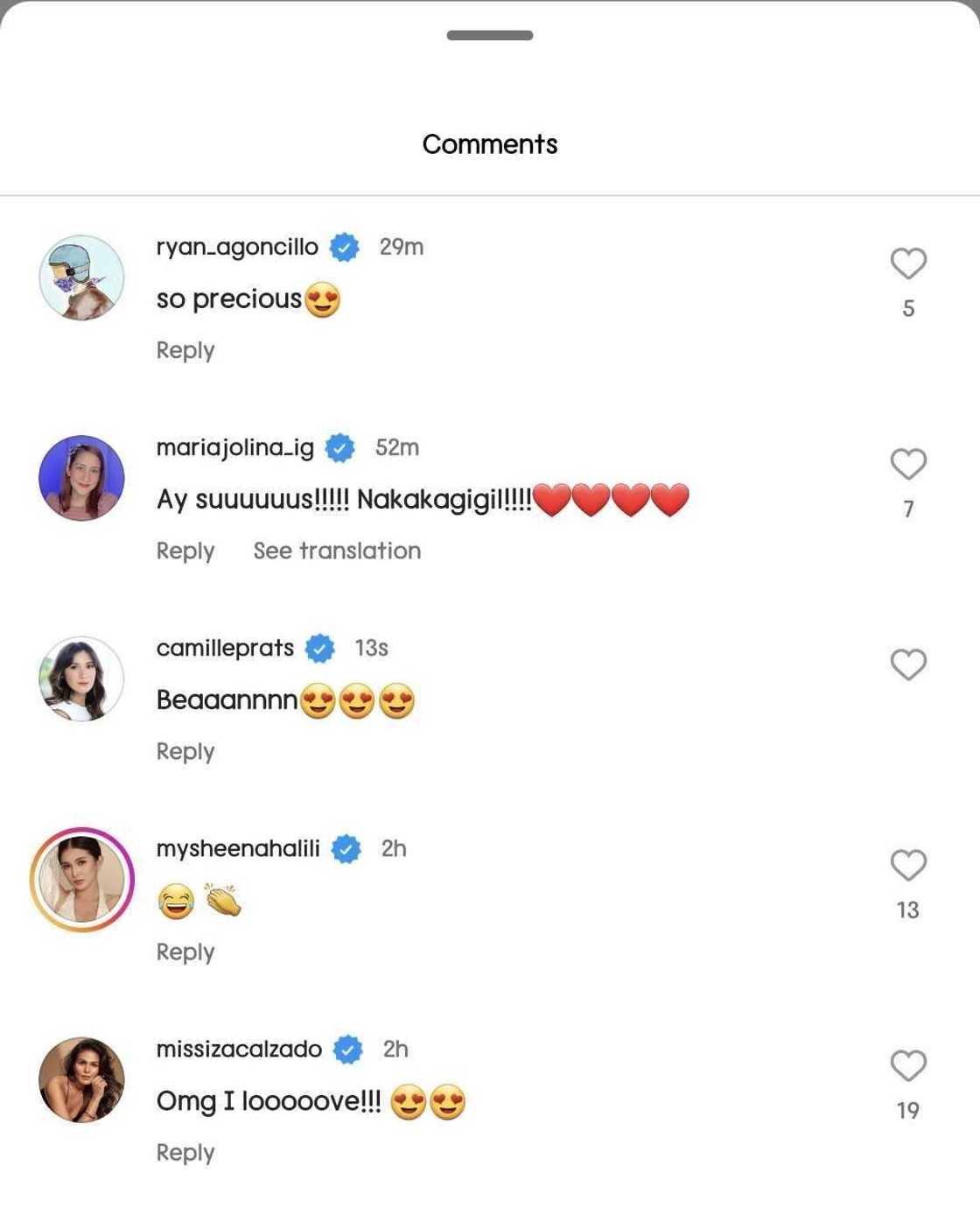Click ryan_agoncillo's verified badge

click(x=344, y=246)
